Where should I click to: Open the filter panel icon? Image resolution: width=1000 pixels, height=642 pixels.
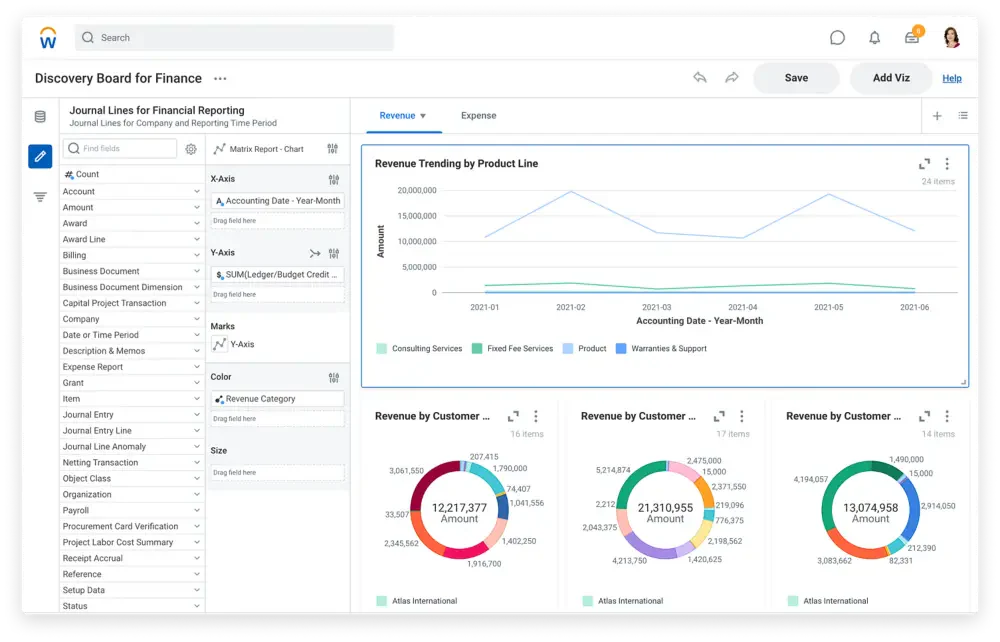point(40,197)
